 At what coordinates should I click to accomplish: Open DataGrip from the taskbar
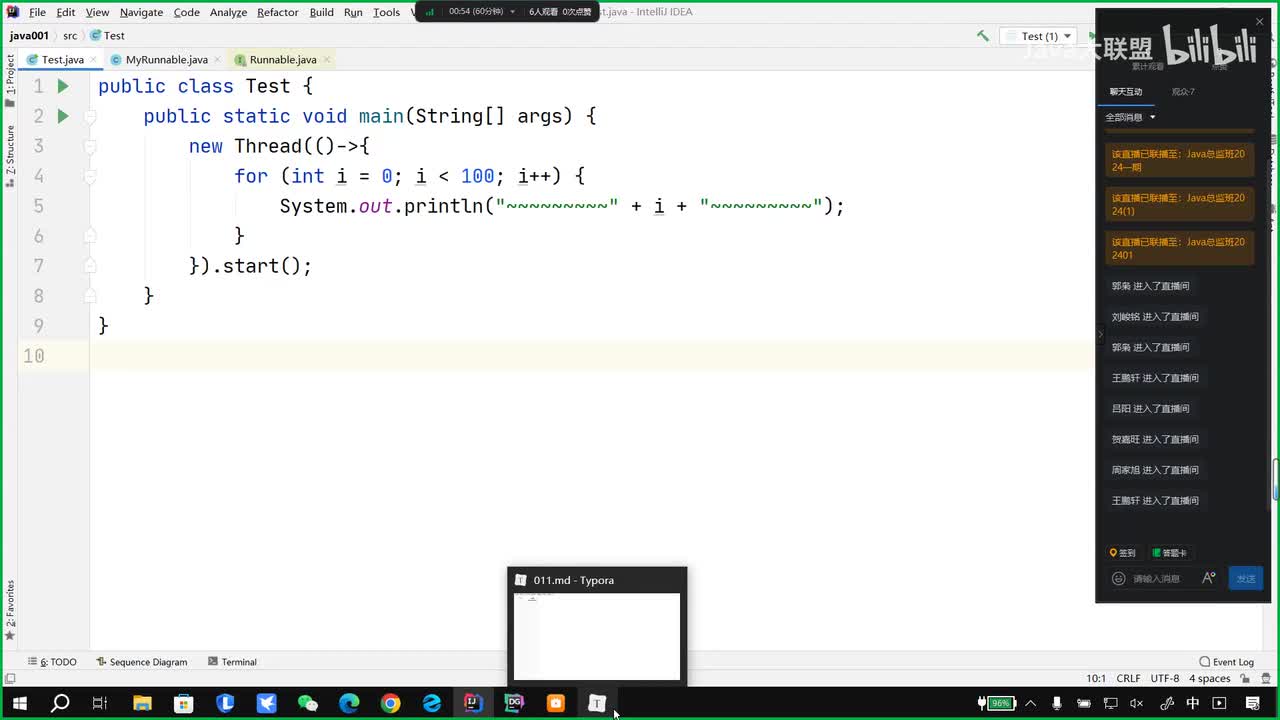pos(514,703)
